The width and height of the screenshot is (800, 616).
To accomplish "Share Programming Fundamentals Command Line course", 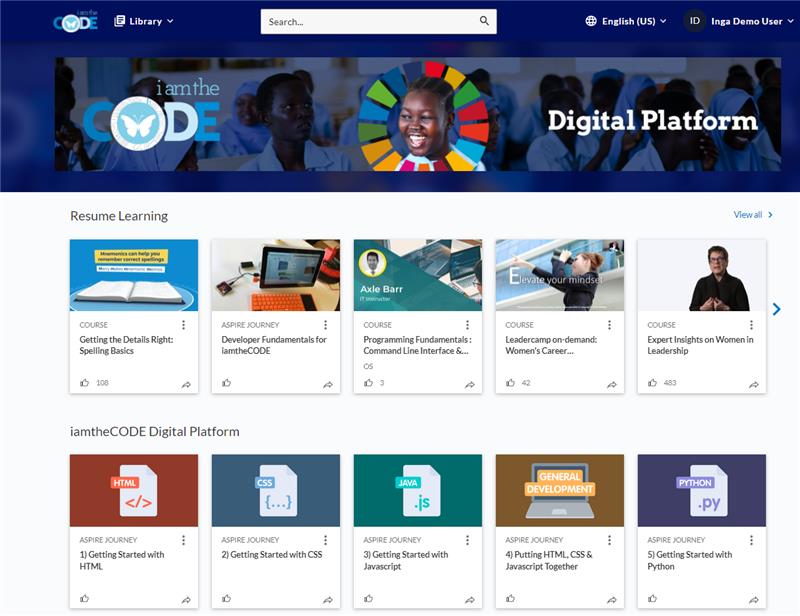I will click(470, 384).
